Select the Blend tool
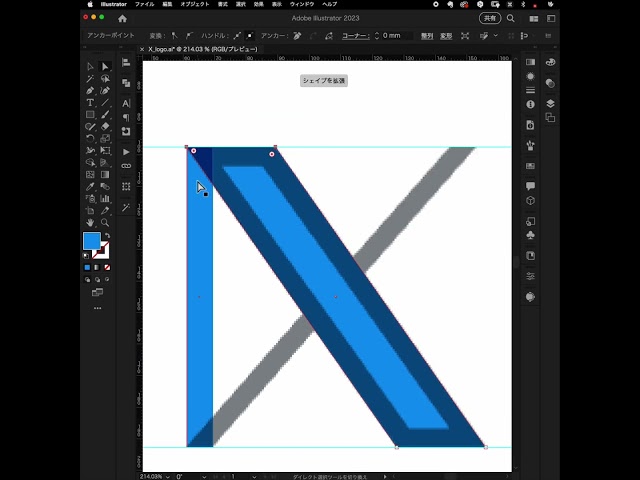The height and width of the screenshot is (480, 640). [105, 187]
